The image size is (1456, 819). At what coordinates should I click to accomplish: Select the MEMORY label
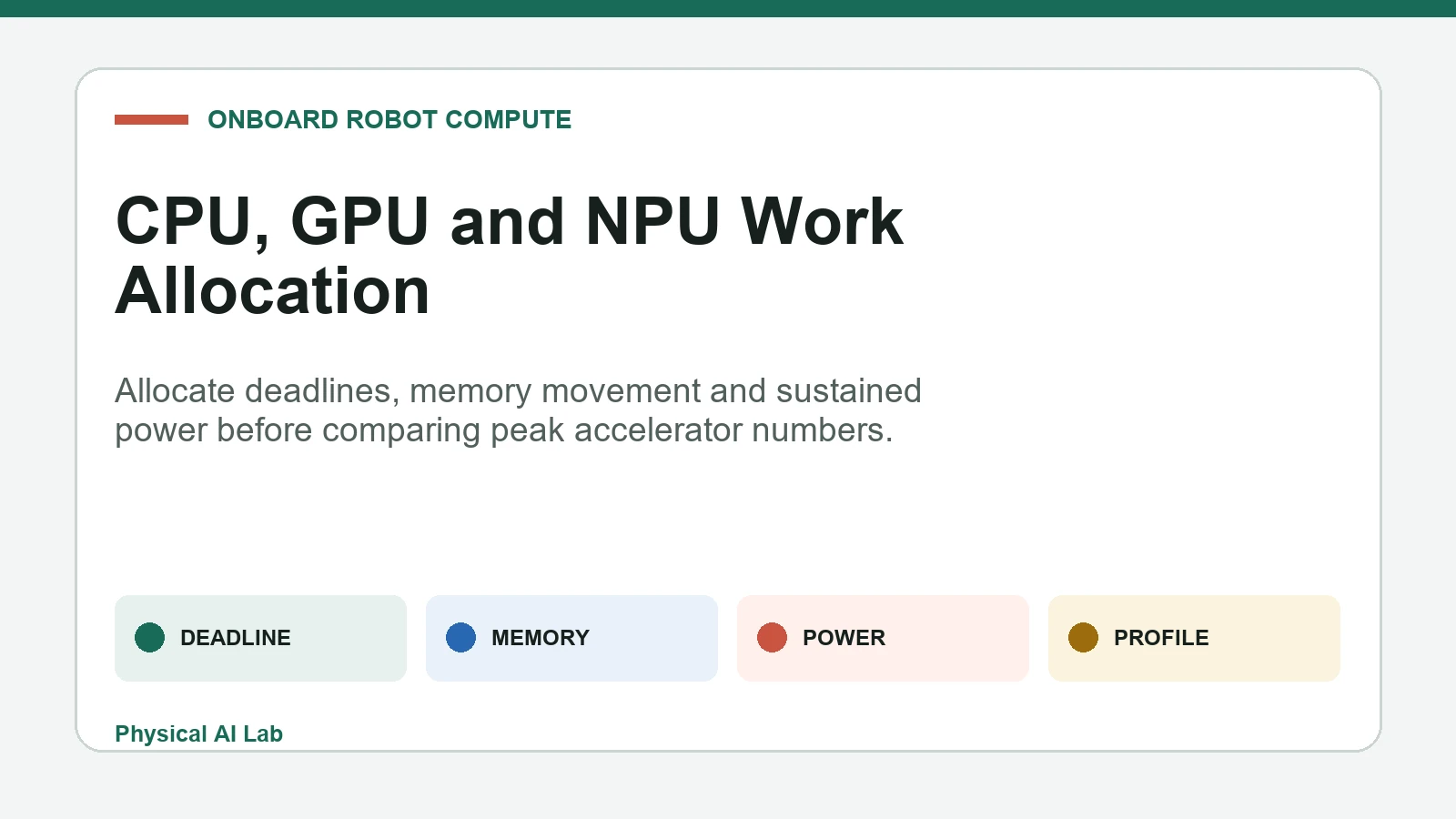(x=541, y=638)
